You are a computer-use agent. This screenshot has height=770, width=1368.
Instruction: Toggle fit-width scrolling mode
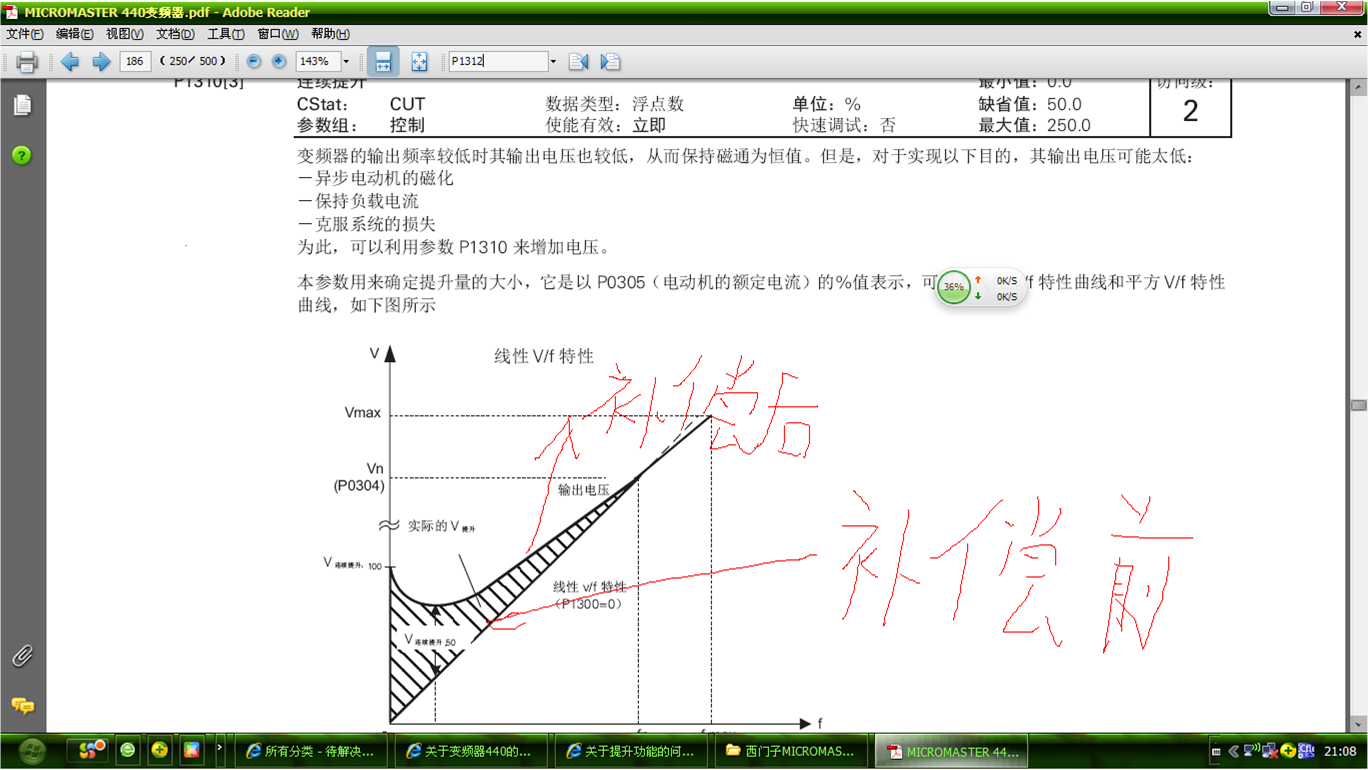(x=383, y=62)
